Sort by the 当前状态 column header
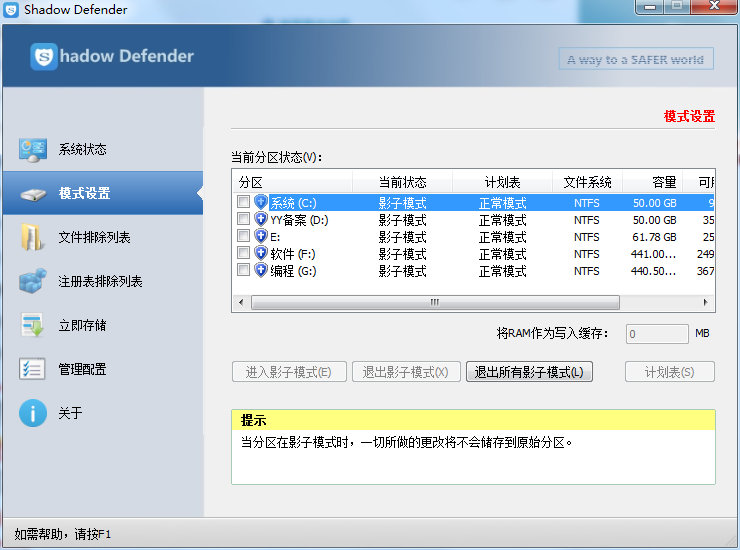The image size is (740, 550). [x=403, y=182]
